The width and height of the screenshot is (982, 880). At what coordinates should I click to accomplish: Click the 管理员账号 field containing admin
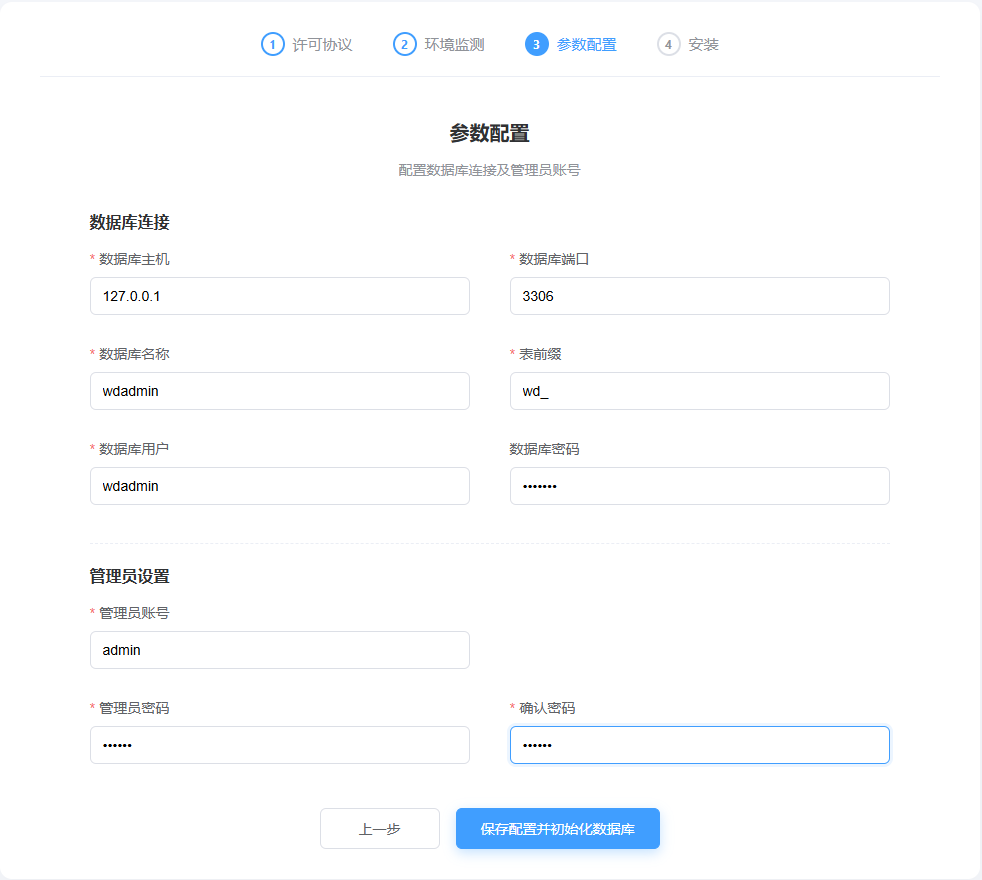tap(280, 650)
